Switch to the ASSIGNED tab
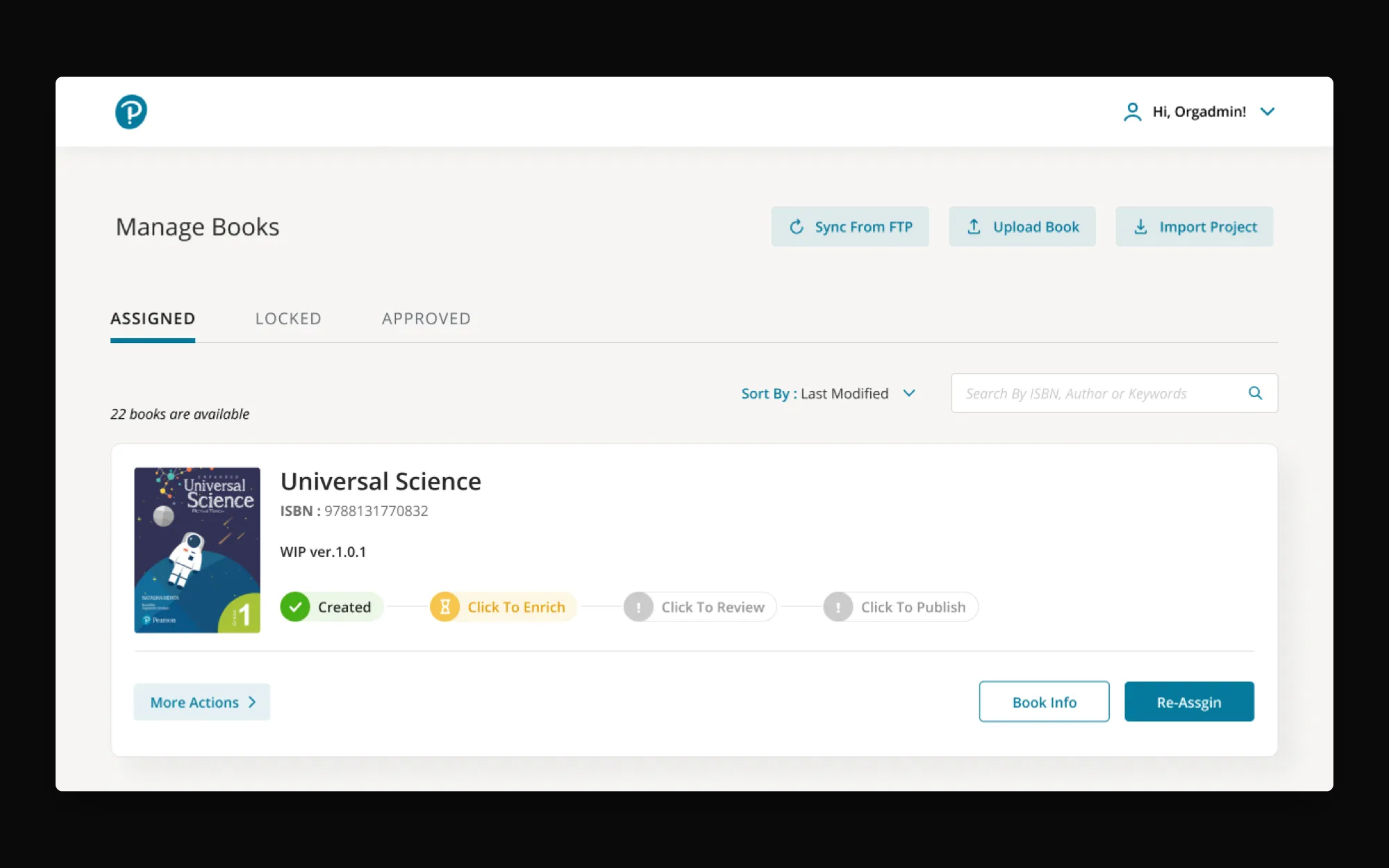The width and height of the screenshot is (1389, 868). tap(153, 319)
